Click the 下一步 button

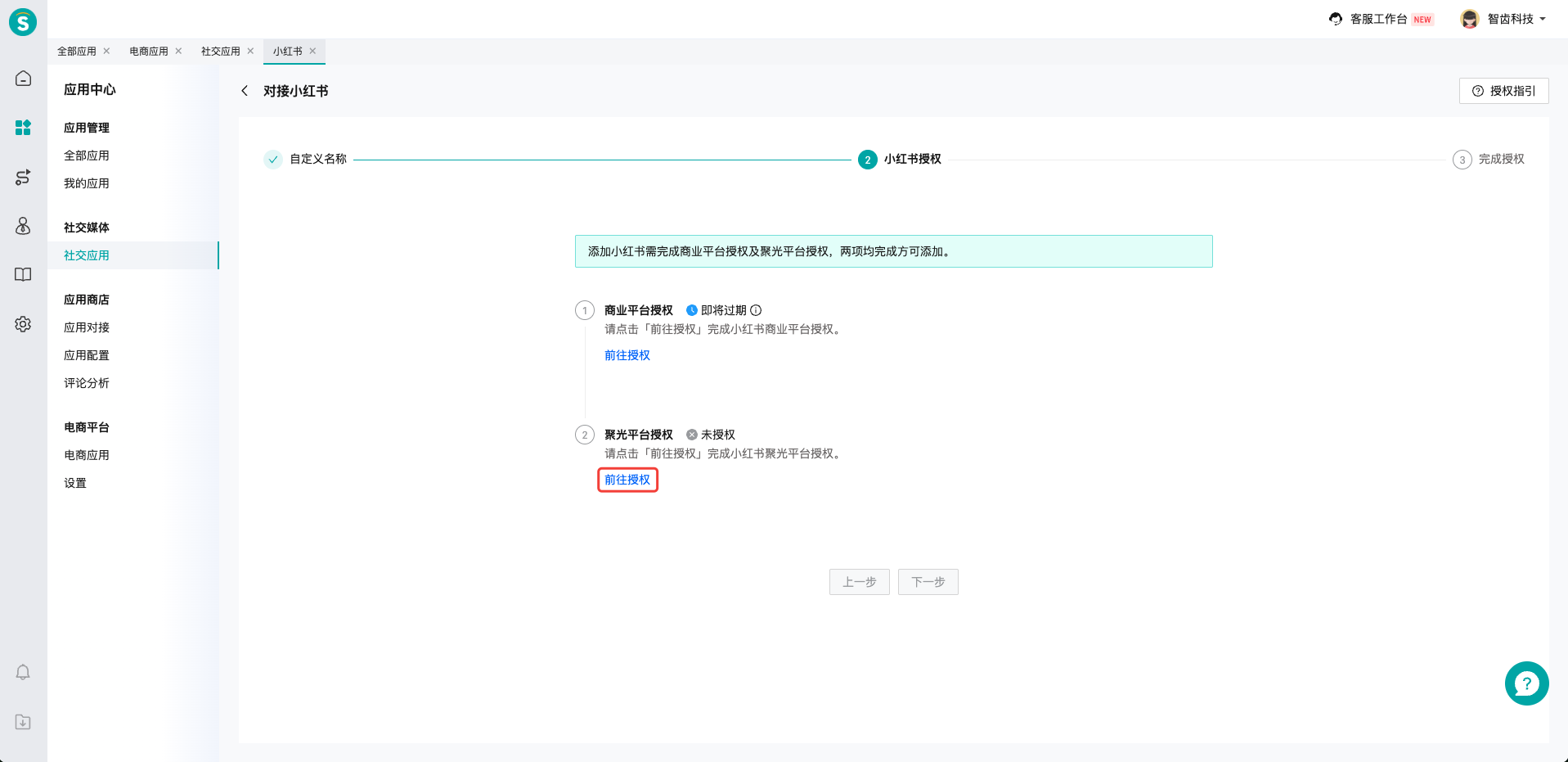click(928, 582)
